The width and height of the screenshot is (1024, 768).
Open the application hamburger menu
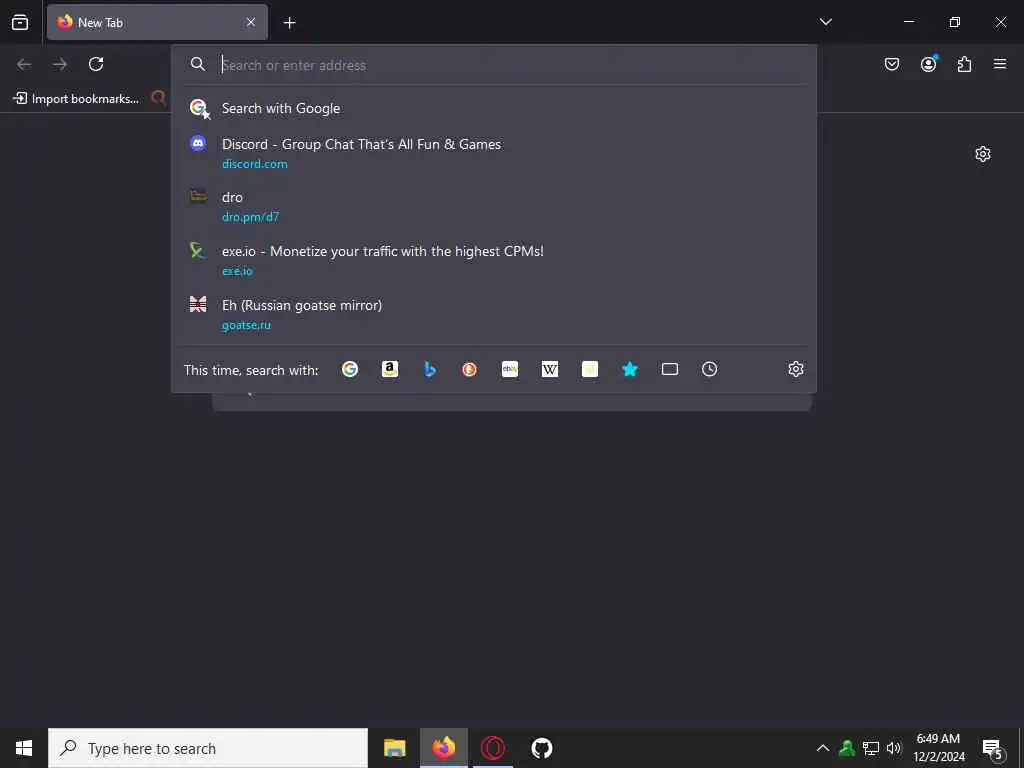point(1000,64)
